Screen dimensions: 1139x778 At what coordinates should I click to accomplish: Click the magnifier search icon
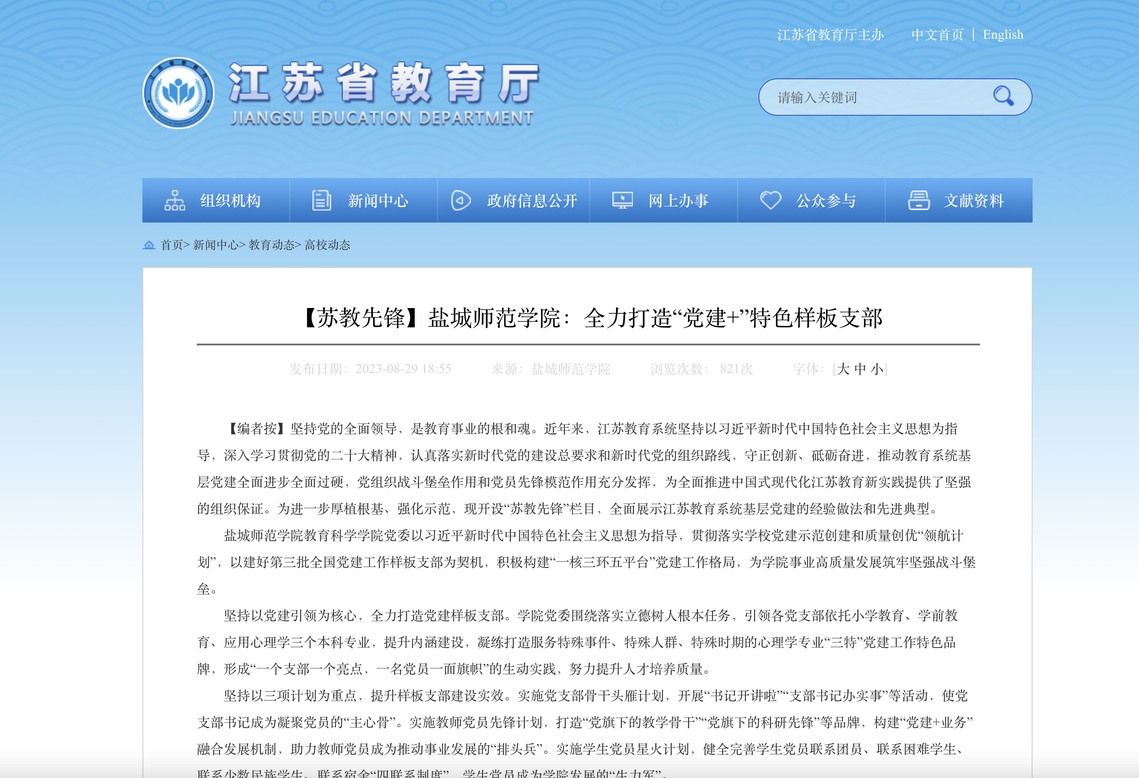[x=1002, y=96]
